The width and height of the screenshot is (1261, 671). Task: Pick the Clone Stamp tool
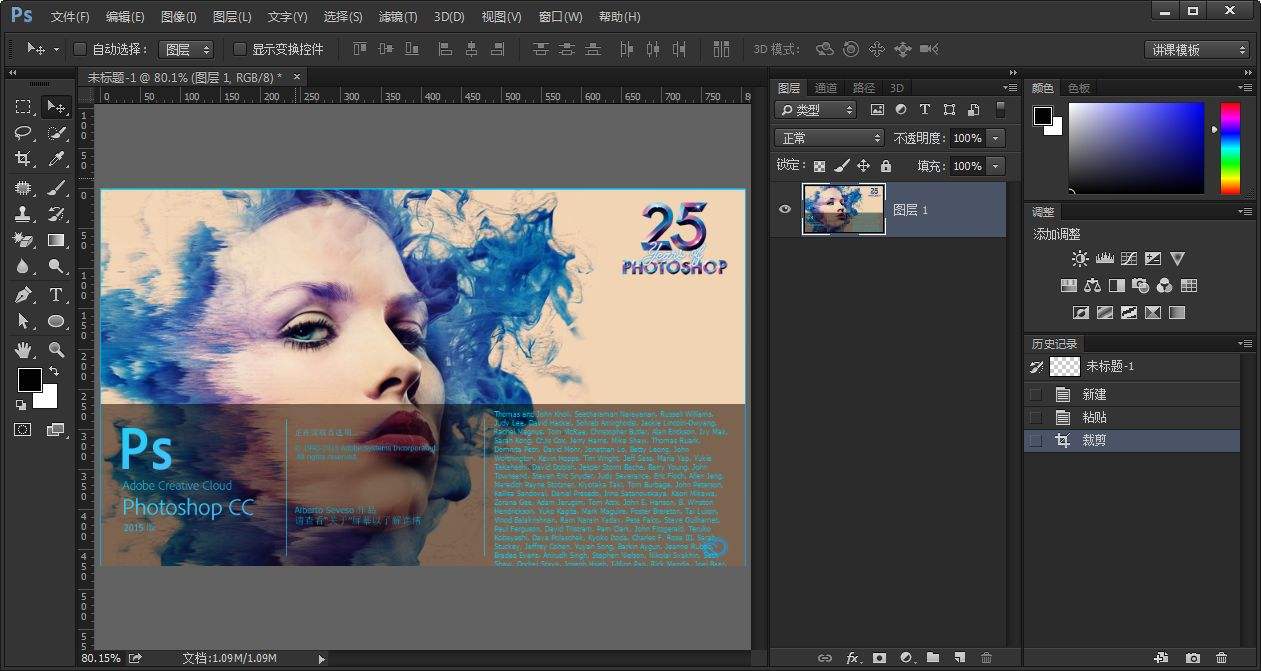click(x=22, y=212)
